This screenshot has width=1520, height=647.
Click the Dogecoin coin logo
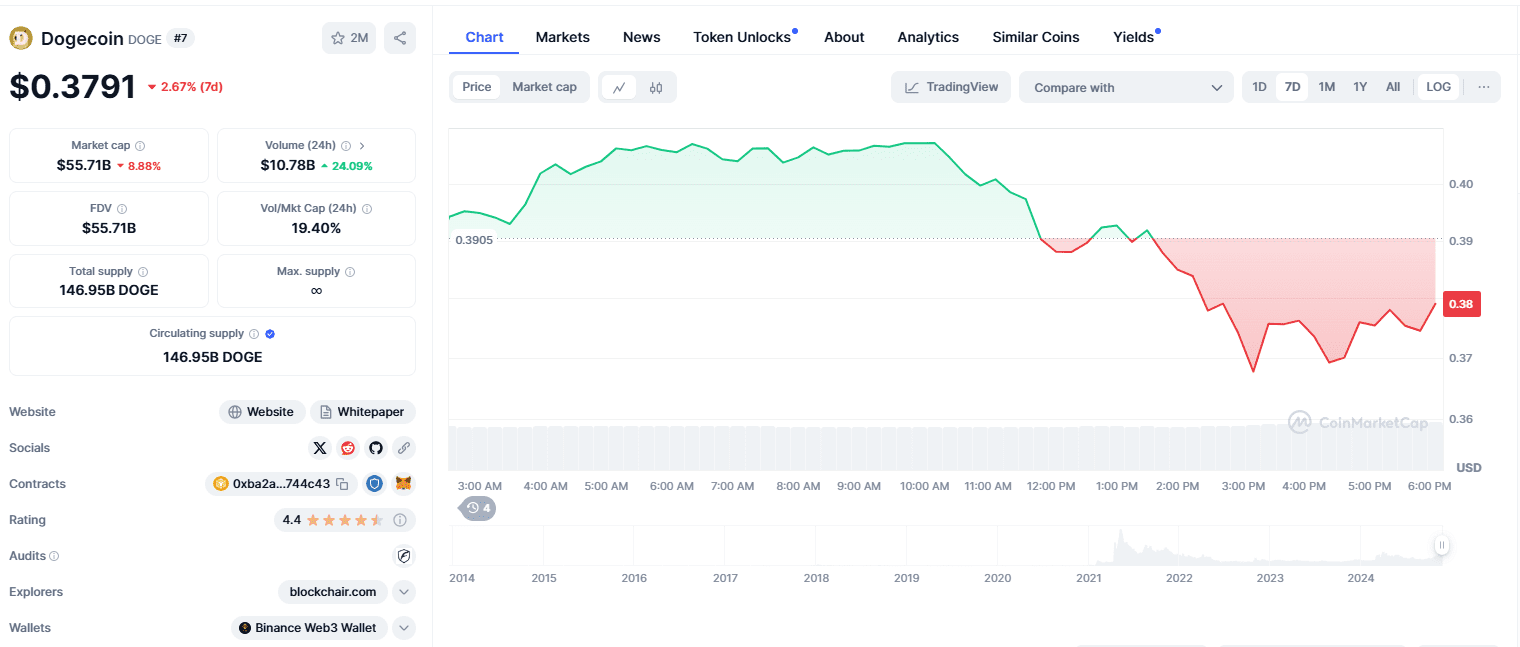pyautogui.click(x=21, y=38)
